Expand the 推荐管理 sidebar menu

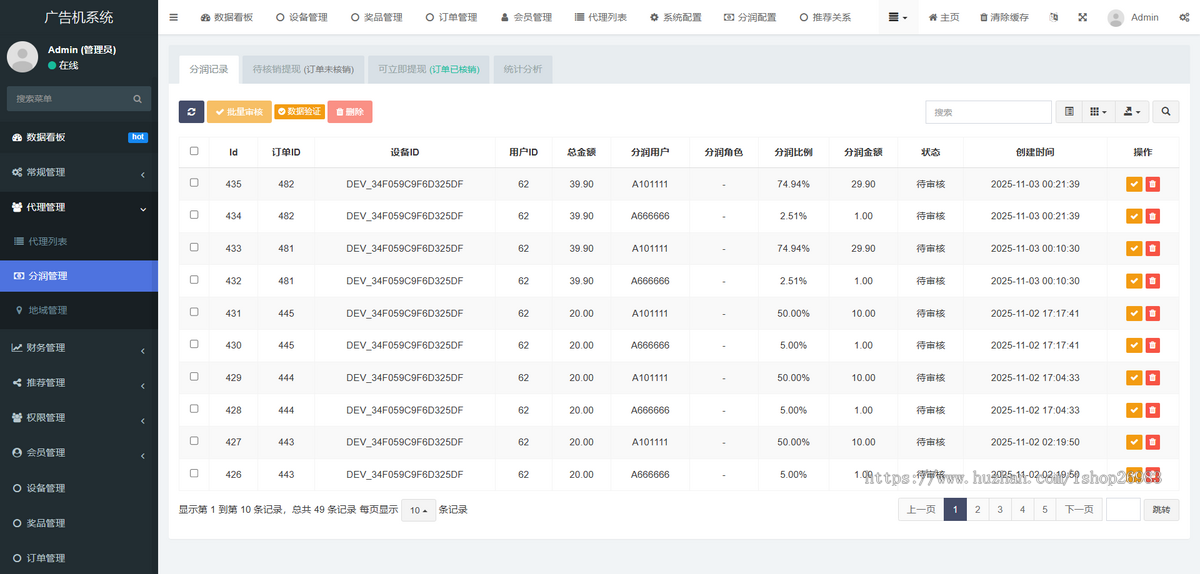(x=79, y=382)
